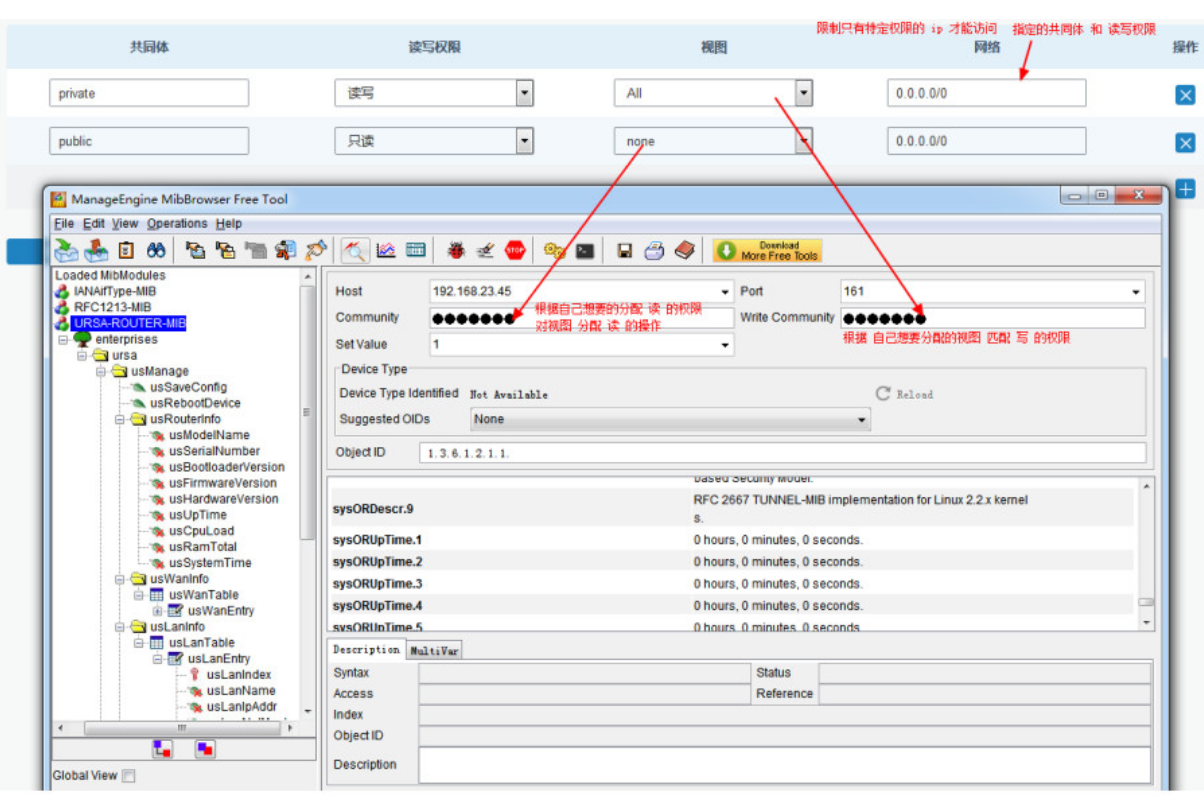Open the none view dropdown for public
Screen dimensions: 1204x801
[804, 141]
